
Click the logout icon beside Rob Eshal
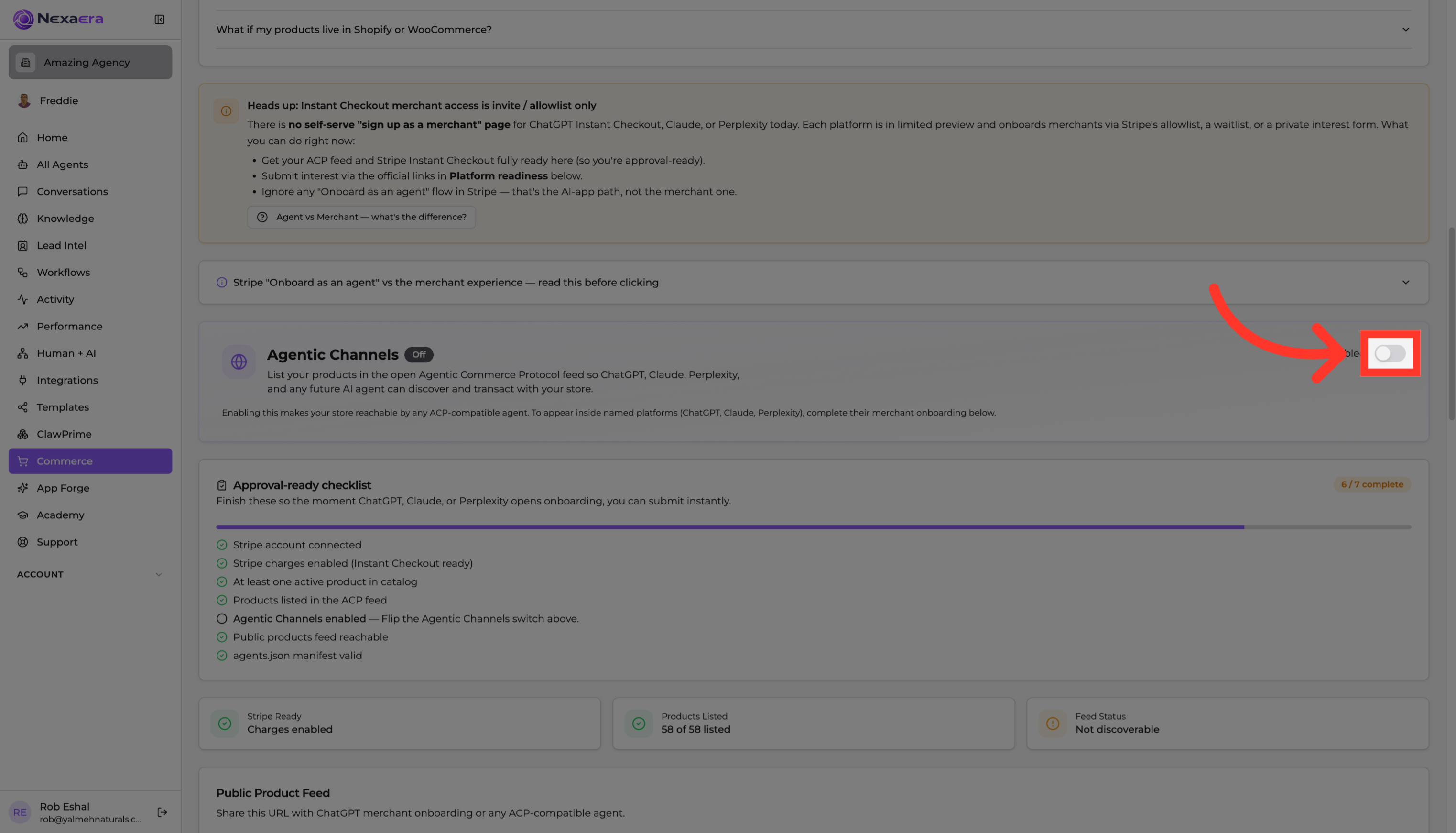(162, 812)
